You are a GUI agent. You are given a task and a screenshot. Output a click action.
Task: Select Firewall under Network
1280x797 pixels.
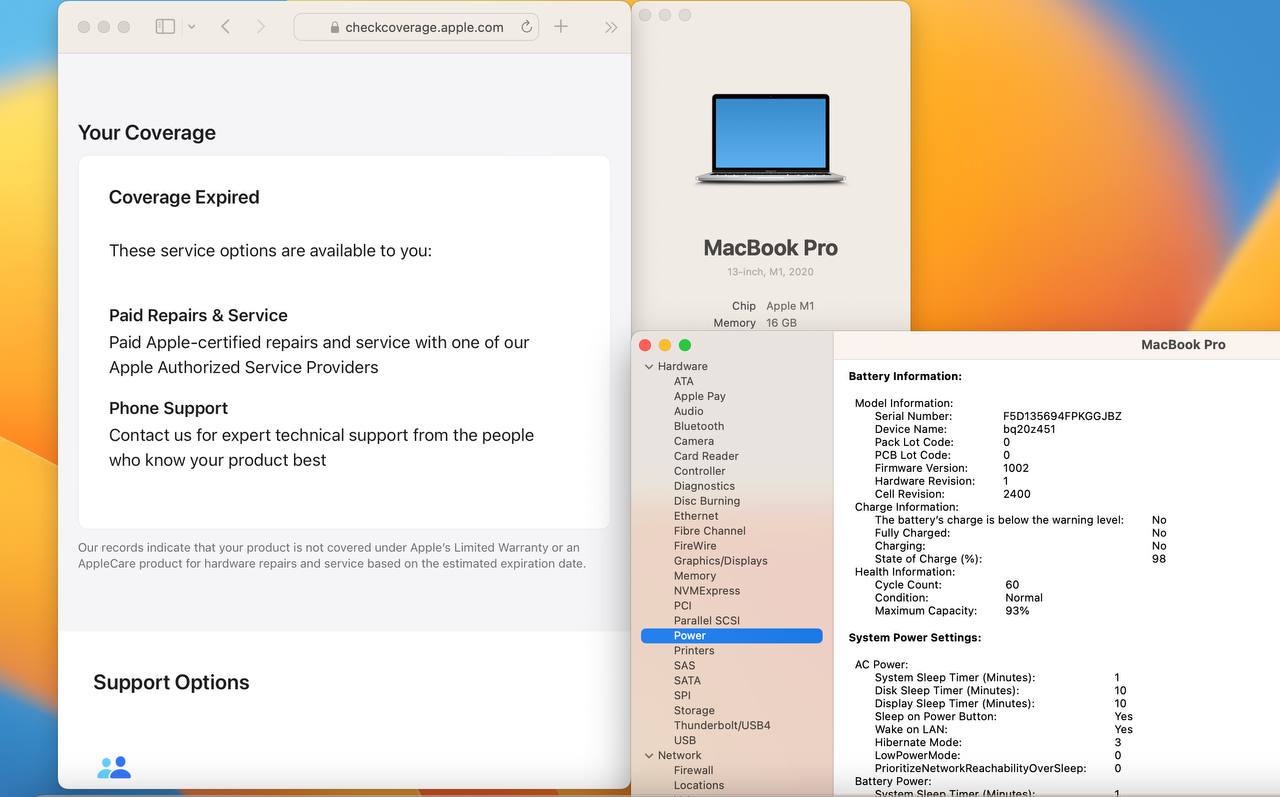coord(693,771)
